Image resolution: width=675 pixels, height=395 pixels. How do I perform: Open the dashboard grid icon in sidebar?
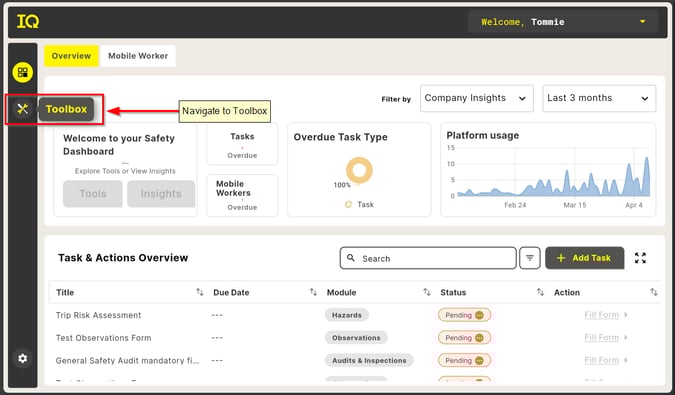(x=23, y=72)
